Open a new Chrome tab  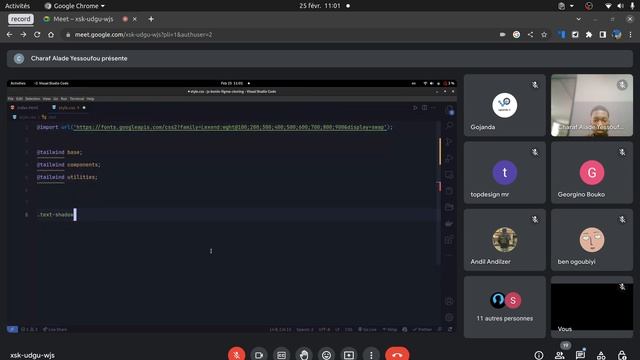[151, 19]
